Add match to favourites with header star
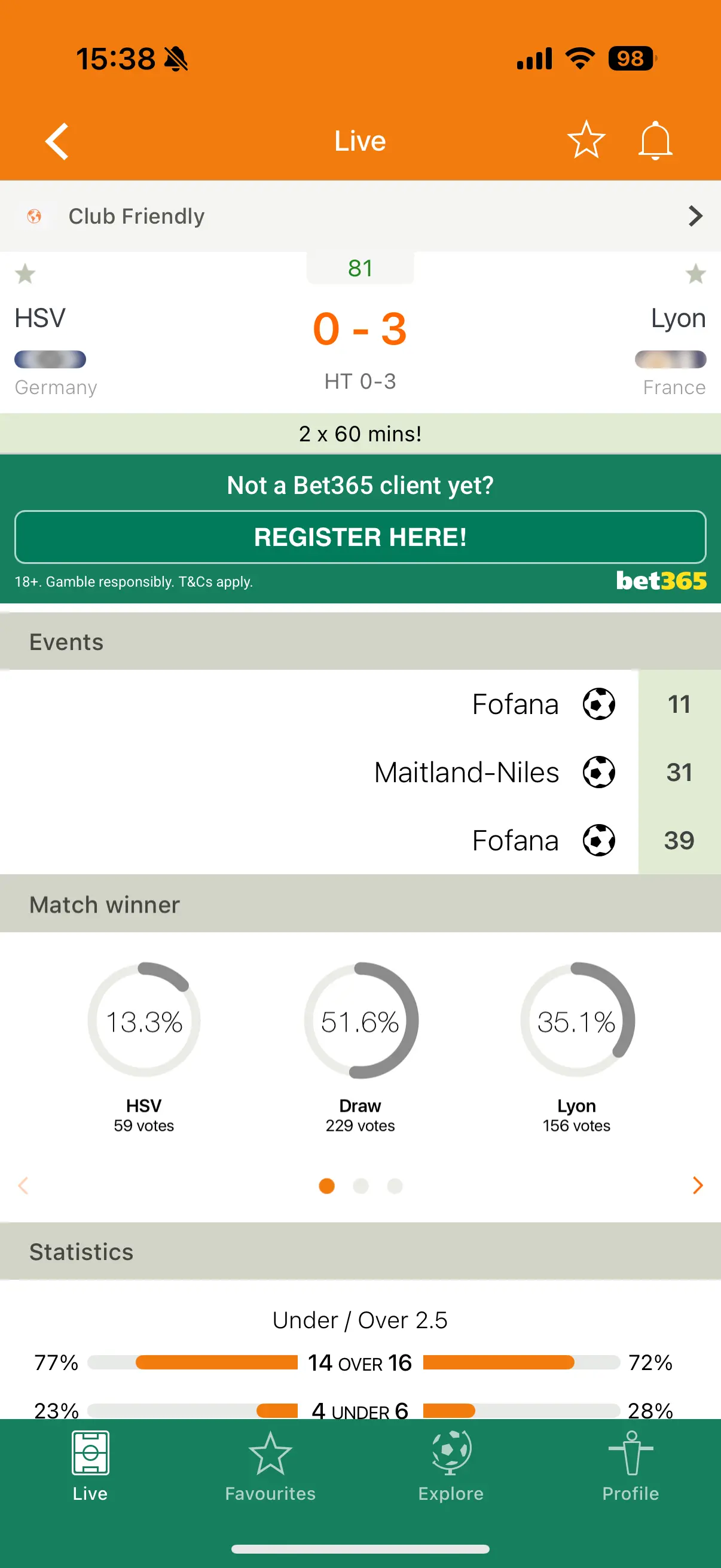 click(586, 140)
